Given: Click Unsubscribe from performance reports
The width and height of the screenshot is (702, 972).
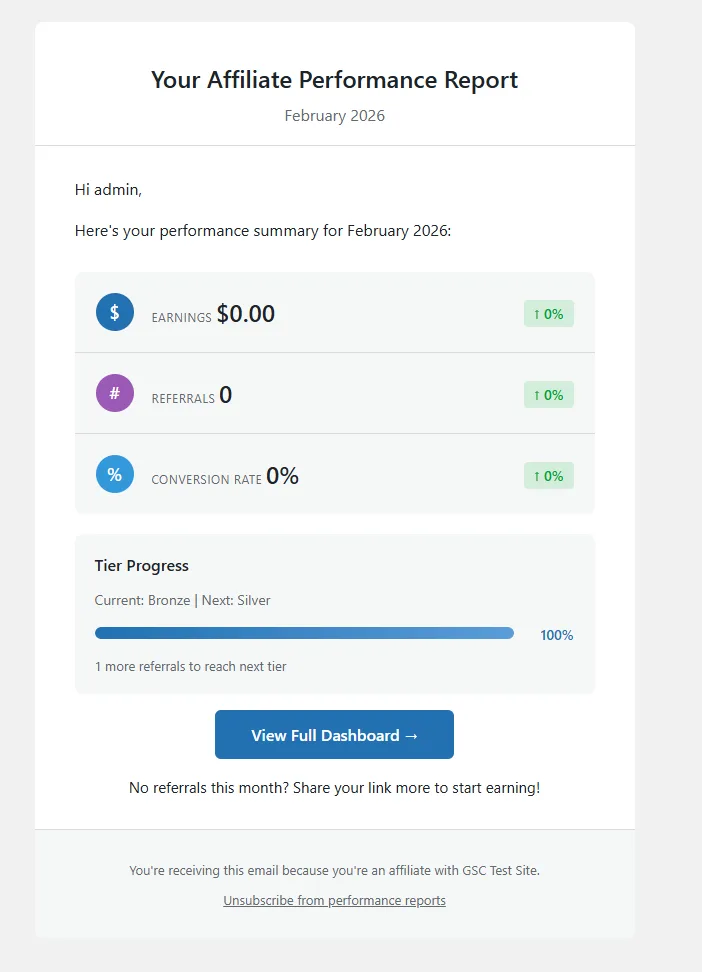Looking at the screenshot, I should click(334, 900).
